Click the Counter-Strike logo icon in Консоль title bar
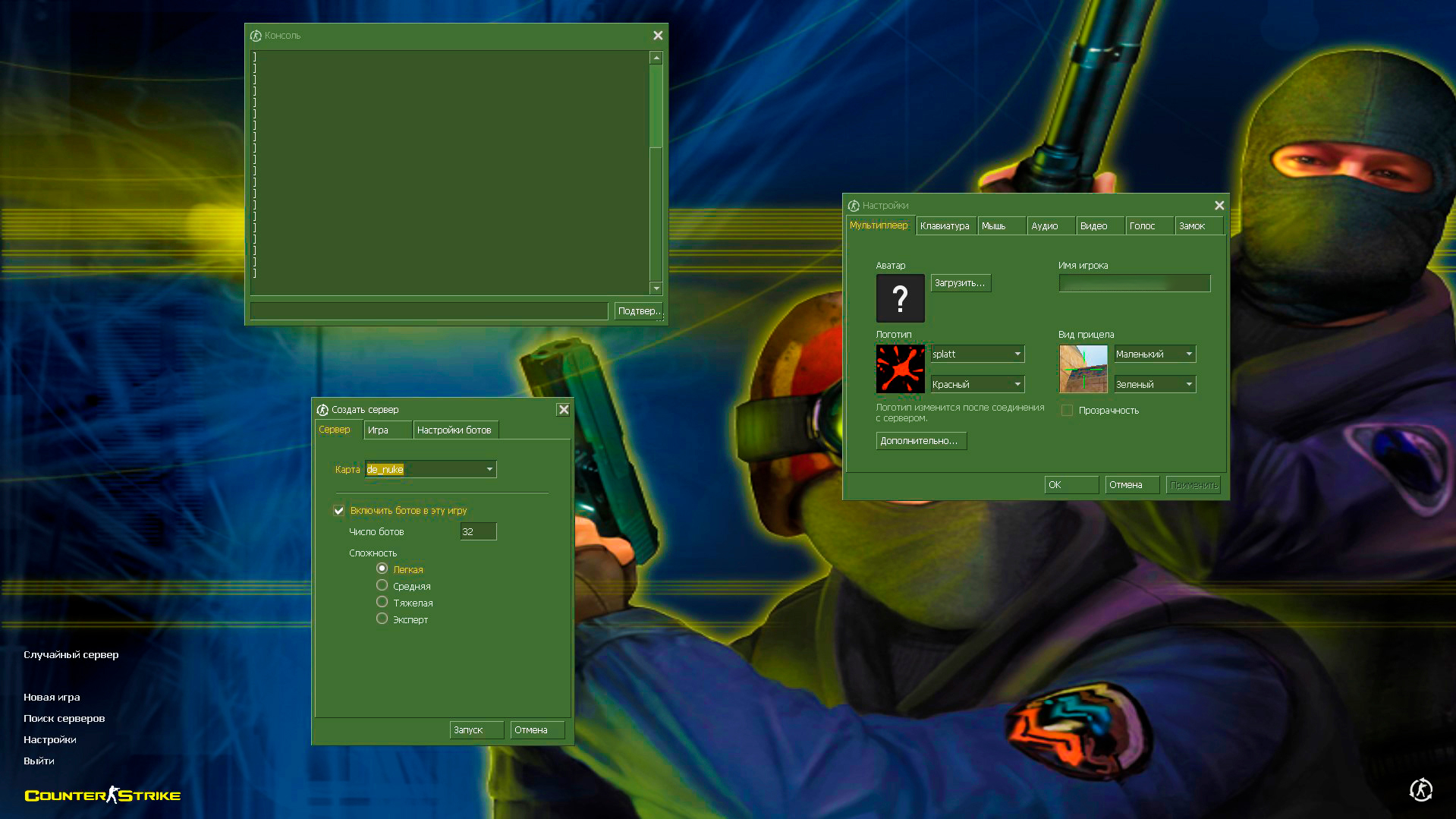Image resolution: width=1456 pixels, height=819 pixels. coord(255,35)
